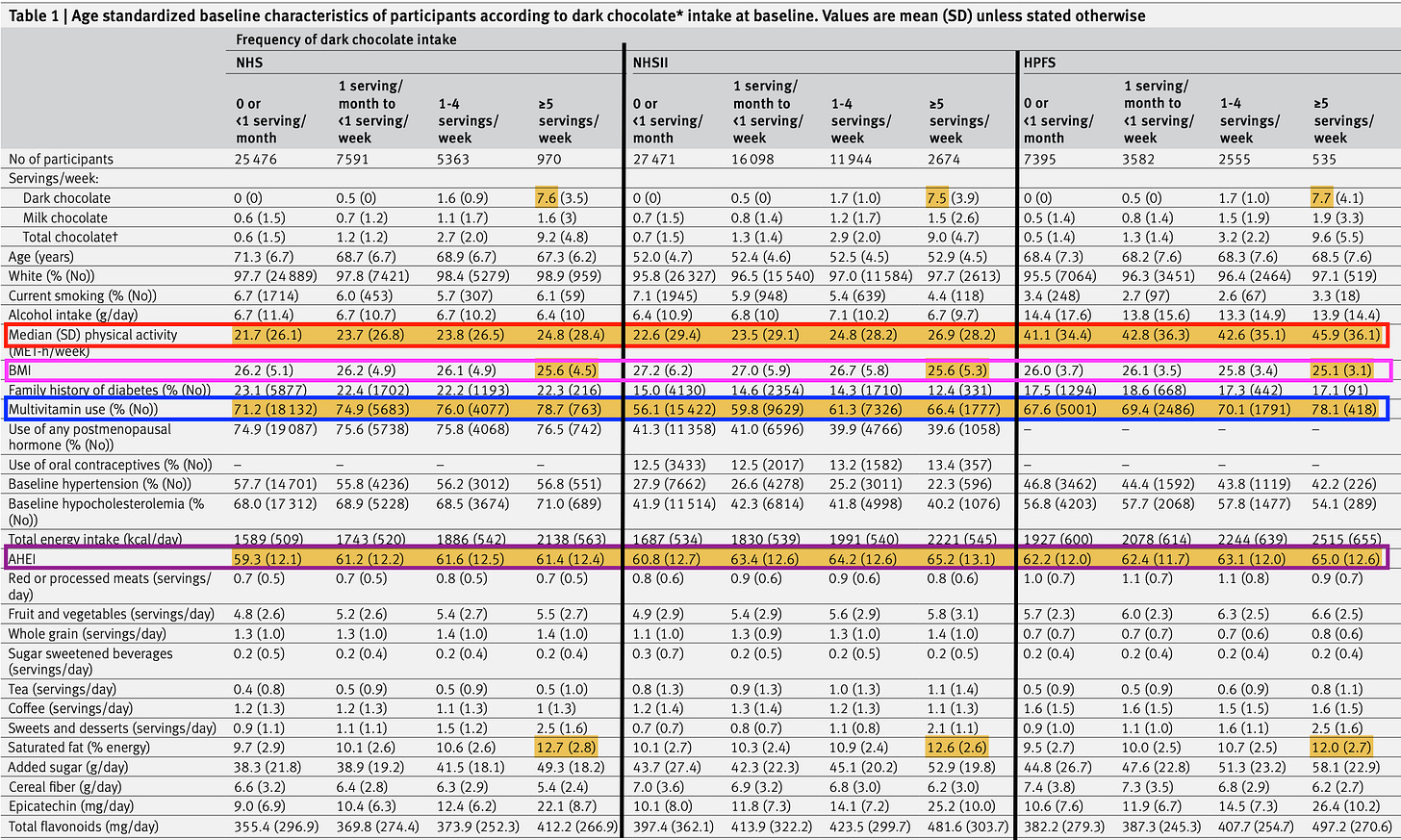Viewport: 1401px width, 840px height.
Task: Select 'Whole grain (servings/day)' row label
Action: [88, 633]
